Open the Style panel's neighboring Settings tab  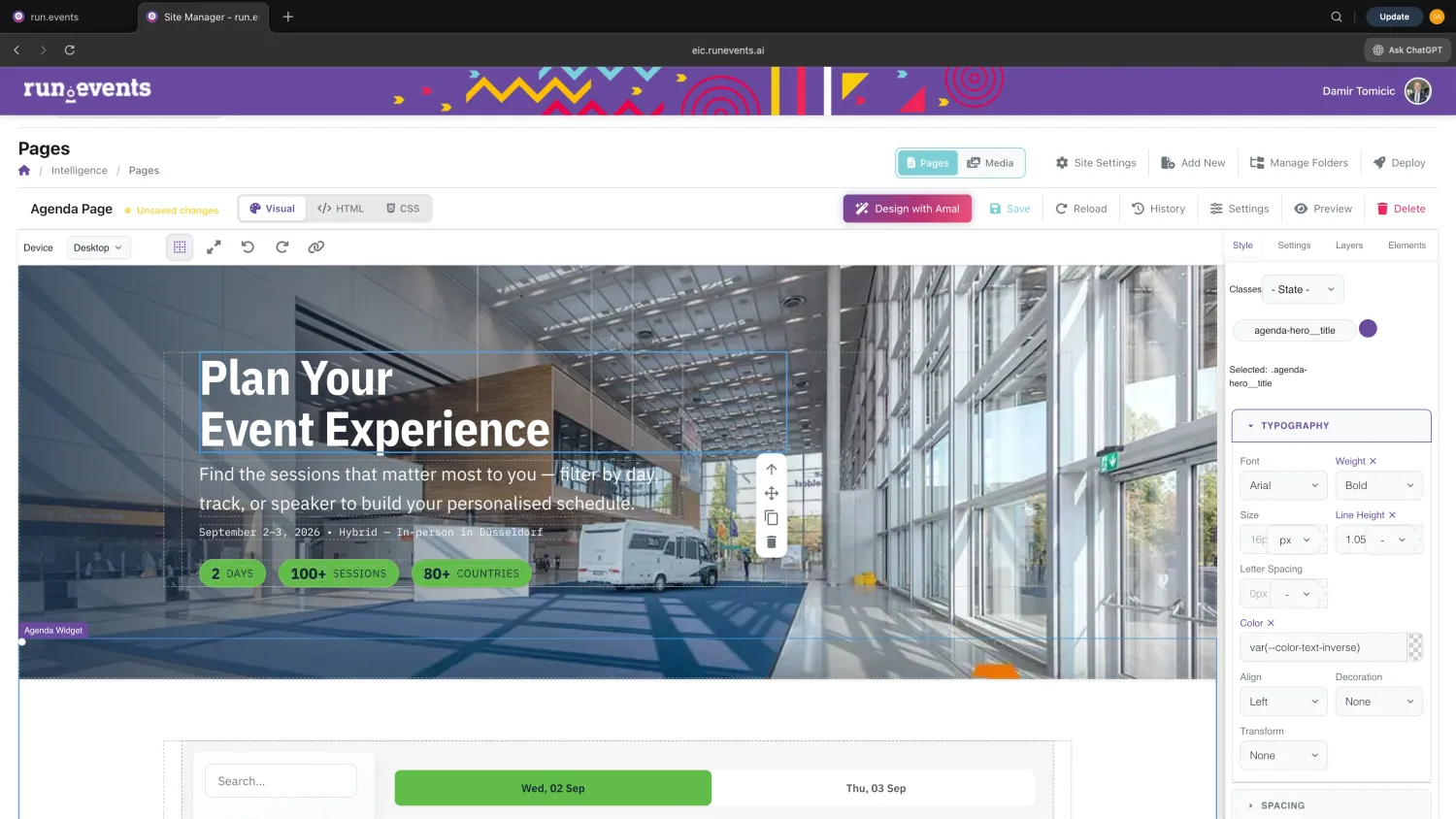tap(1294, 246)
